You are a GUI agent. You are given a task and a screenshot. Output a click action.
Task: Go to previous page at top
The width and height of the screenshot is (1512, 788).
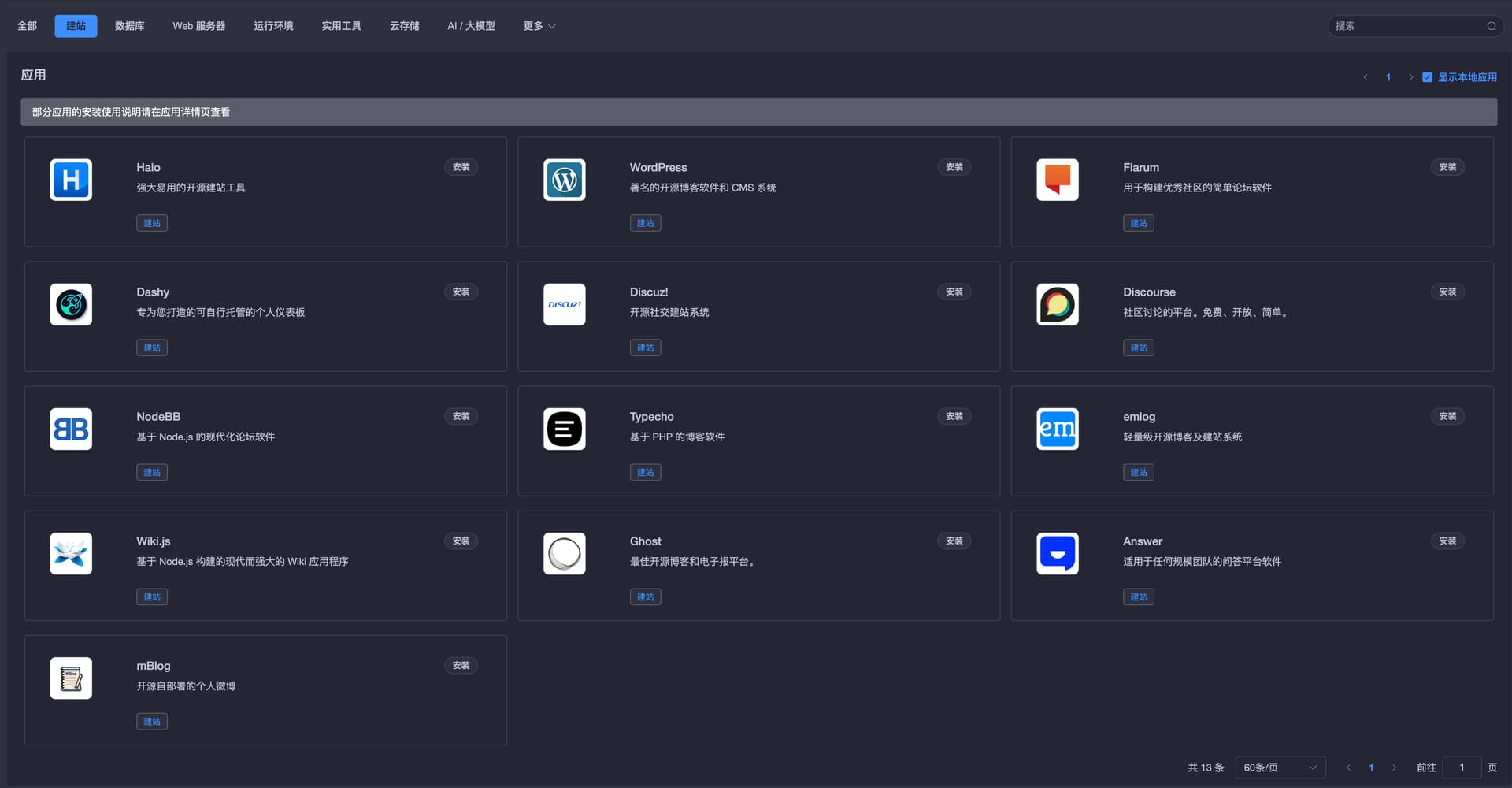pyautogui.click(x=1366, y=77)
